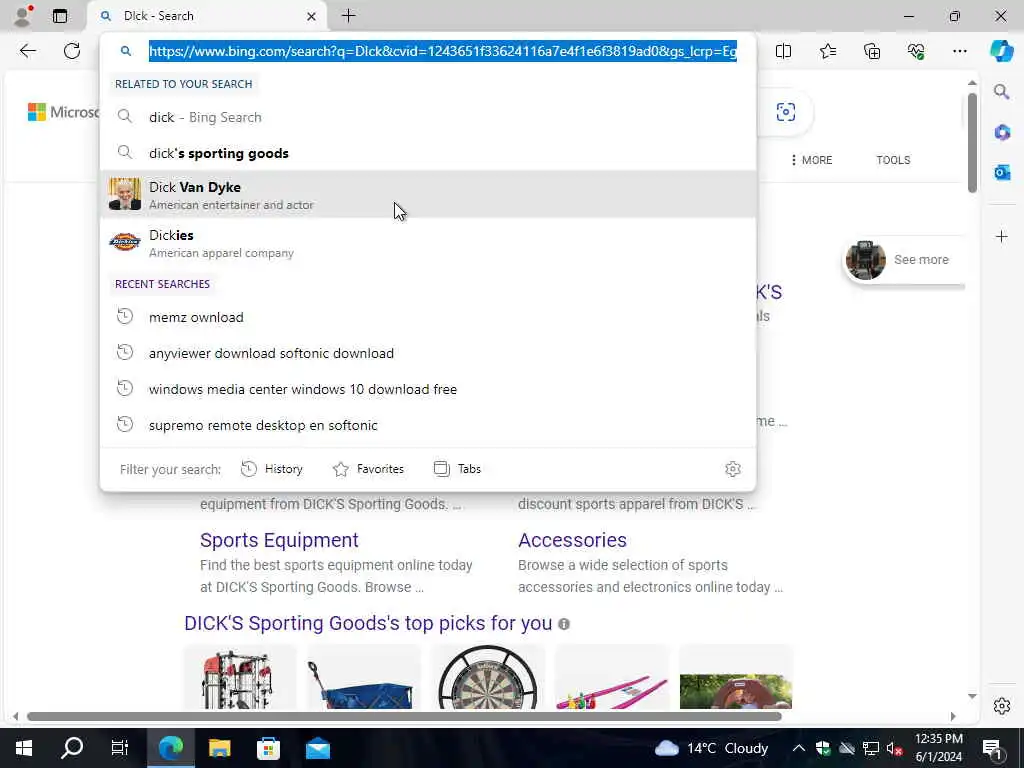The width and height of the screenshot is (1024, 768).
Task: Pick recent search 'memz ownload'
Action: point(428,317)
